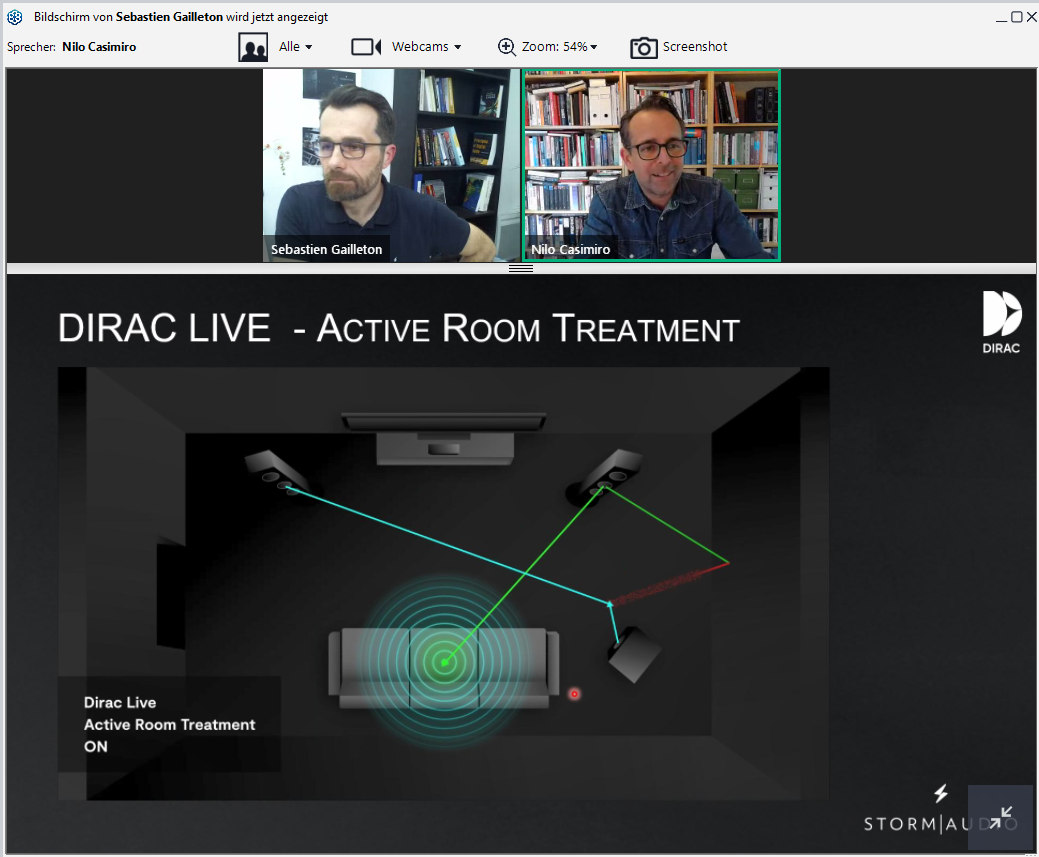
Task: Click the collapse fullscreen arrows icon
Action: [x=1001, y=817]
